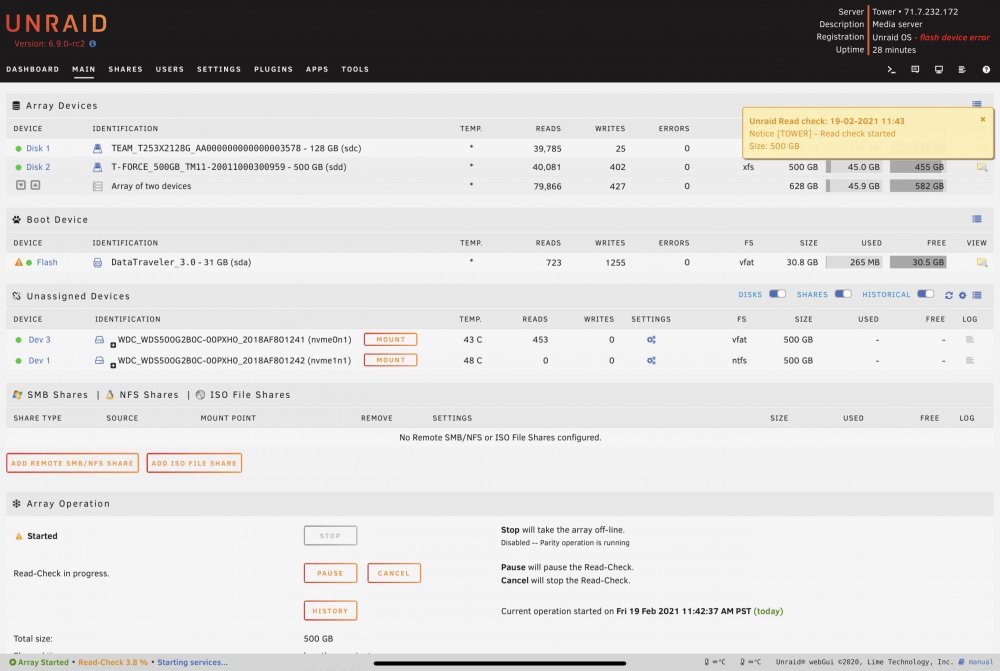Screen dimensions: 1000x671
Task: Click flash device error text
Action: [x=955, y=38]
